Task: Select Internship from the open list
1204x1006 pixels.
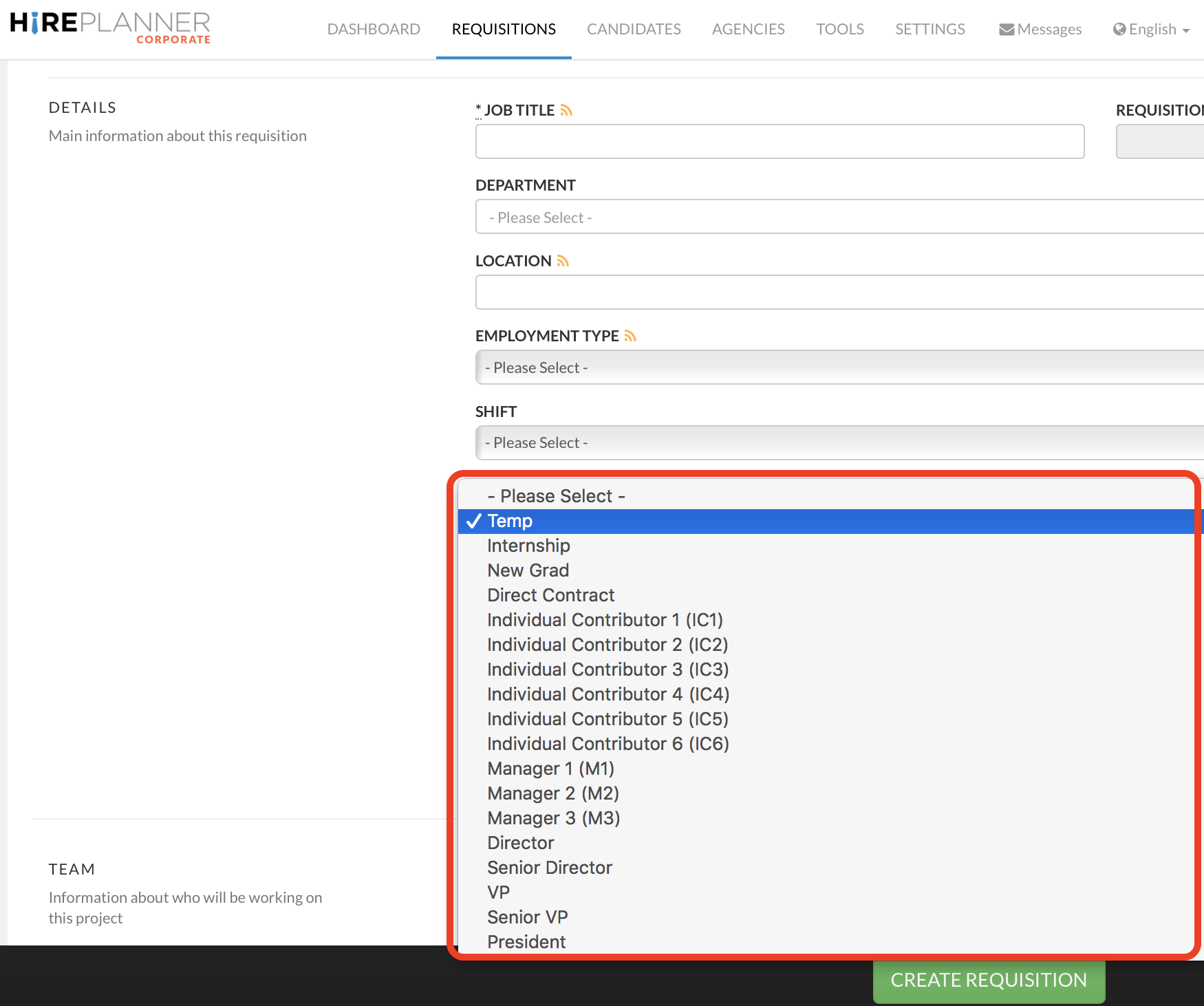Action: tap(528, 546)
